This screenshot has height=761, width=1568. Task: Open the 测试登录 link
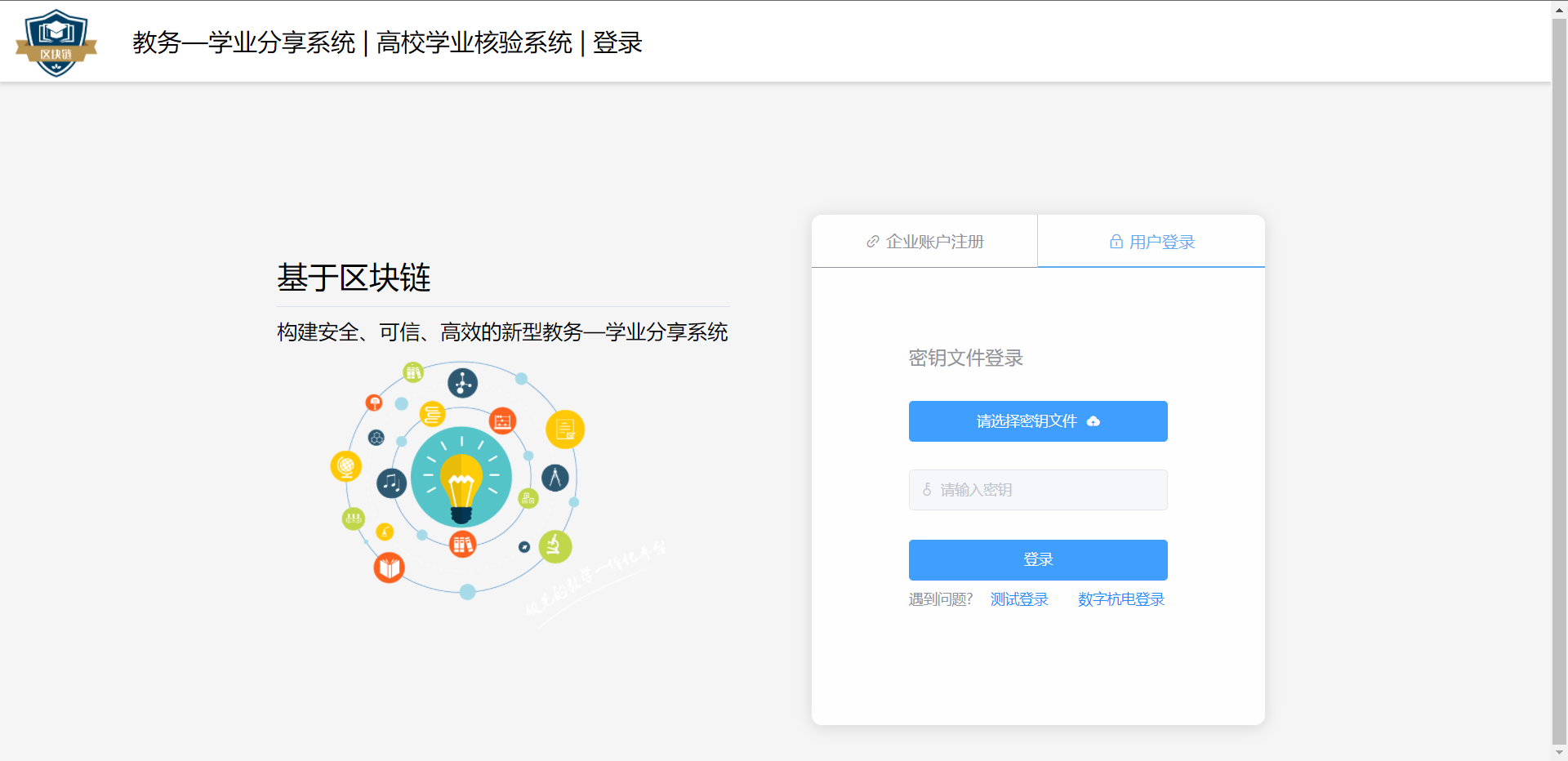pos(1019,599)
